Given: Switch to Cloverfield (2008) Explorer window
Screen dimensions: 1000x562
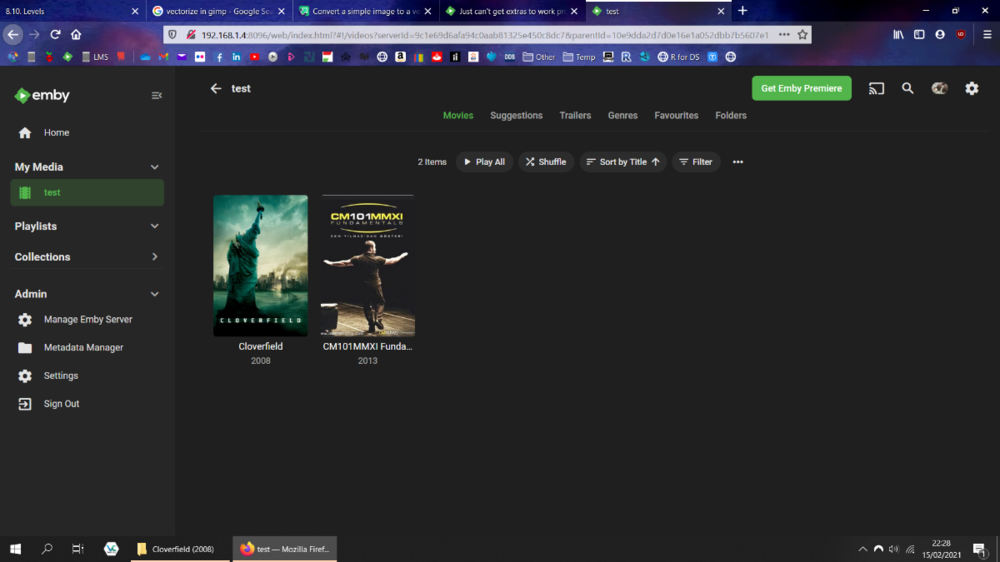Looking at the screenshot, I should coord(180,549).
